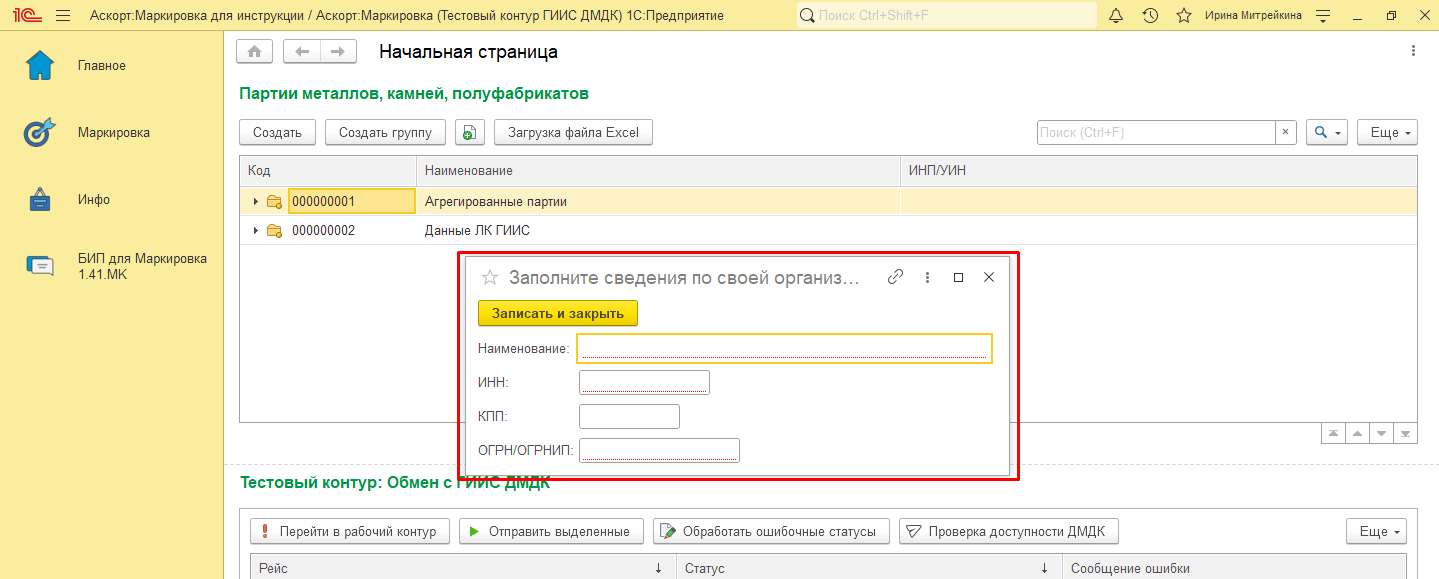
Task: Click the Создать группу button
Action: tap(385, 133)
